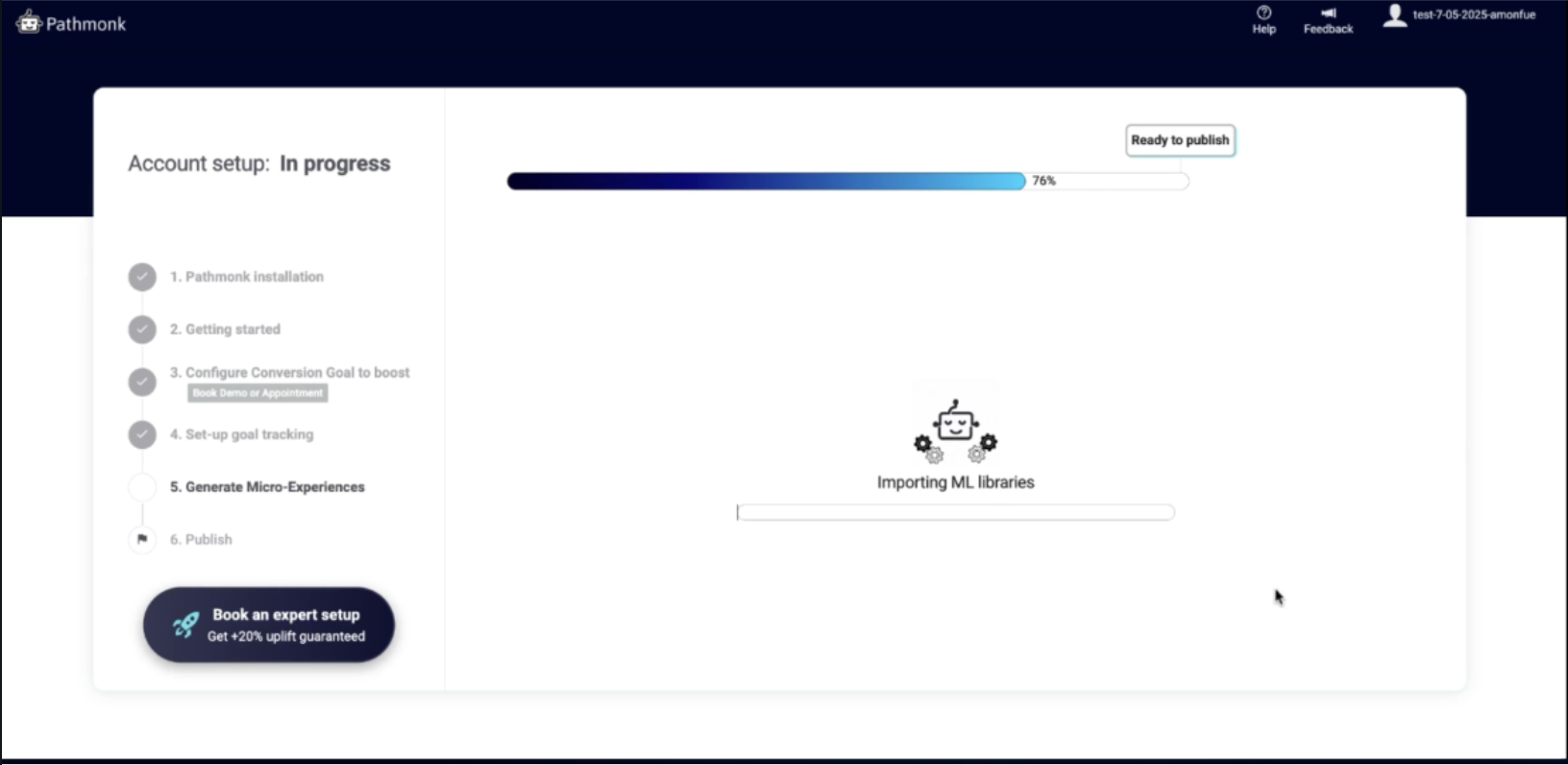This screenshot has width=1568, height=765.
Task: Click the empty circle beside Generate Micro-Experiences
Action: (x=142, y=487)
